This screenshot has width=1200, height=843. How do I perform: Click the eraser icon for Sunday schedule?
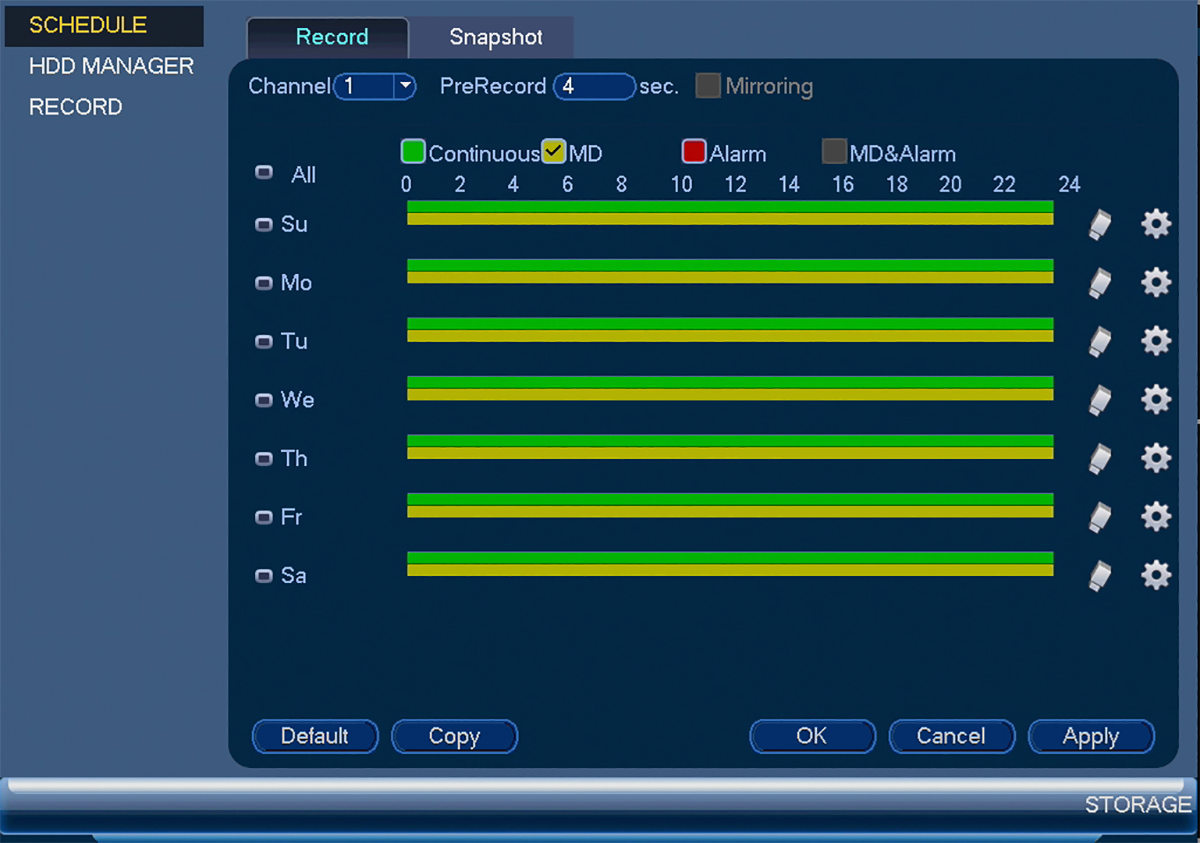click(x=1100, y=225)
